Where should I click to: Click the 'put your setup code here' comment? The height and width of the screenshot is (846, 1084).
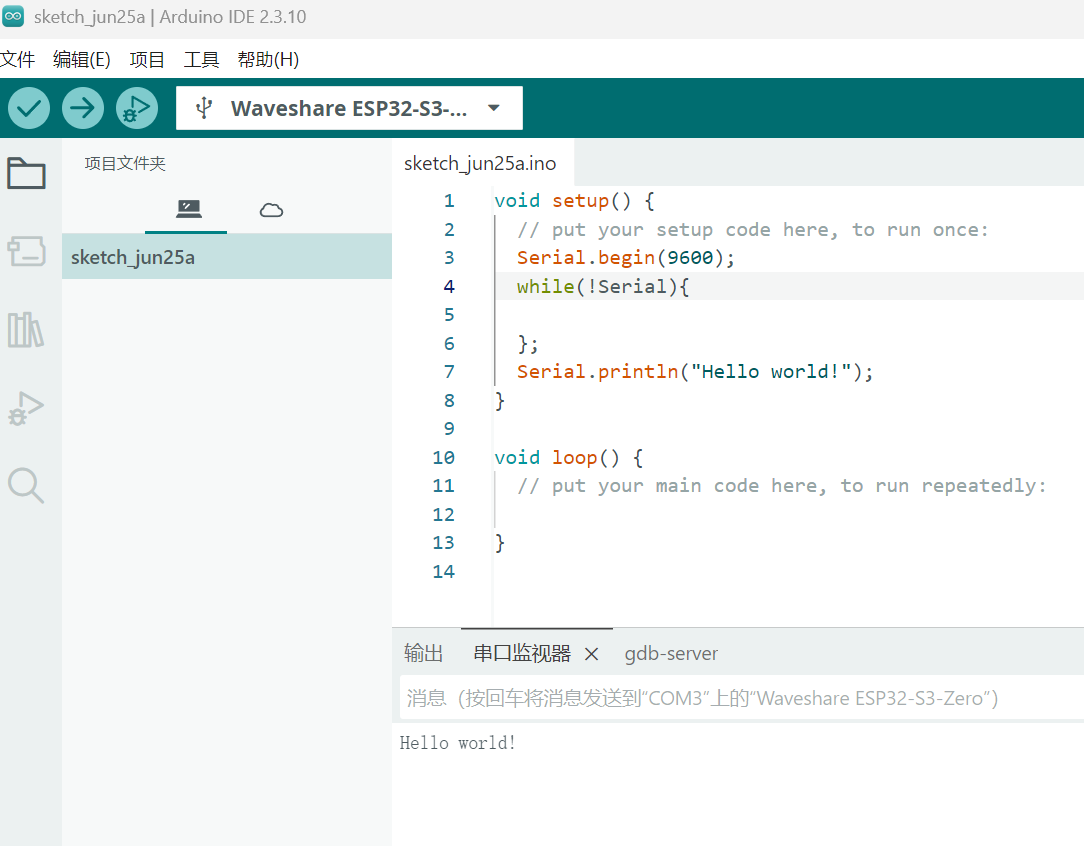point(753,229)
